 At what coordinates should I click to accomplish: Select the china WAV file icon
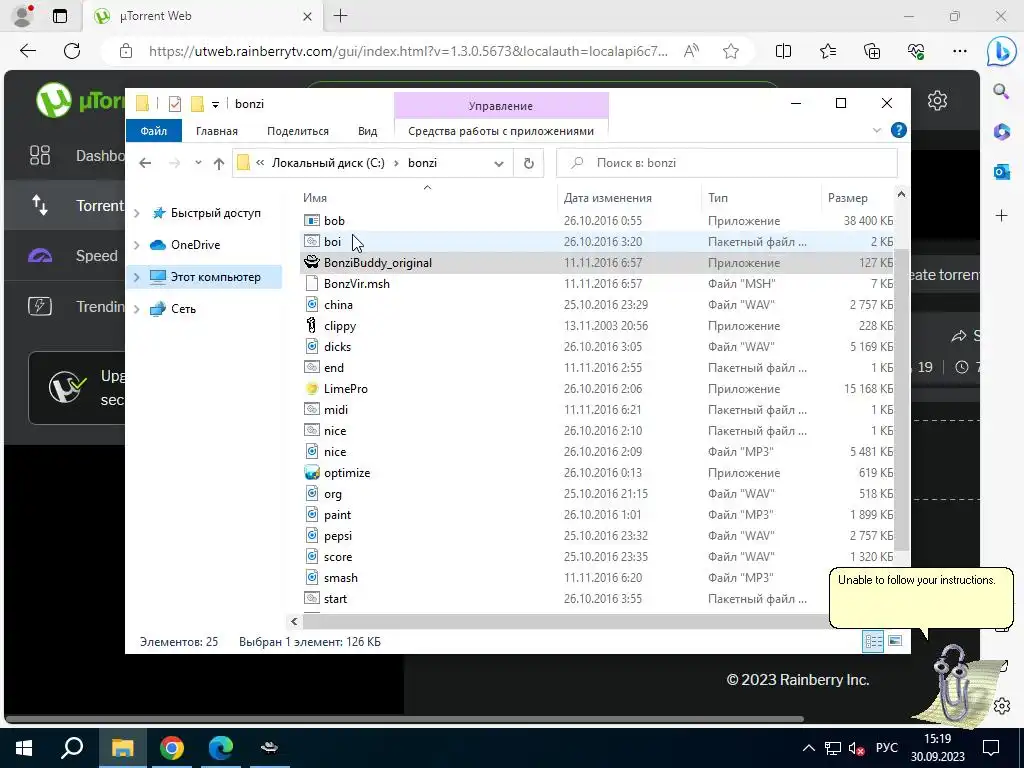coord(312,304)
